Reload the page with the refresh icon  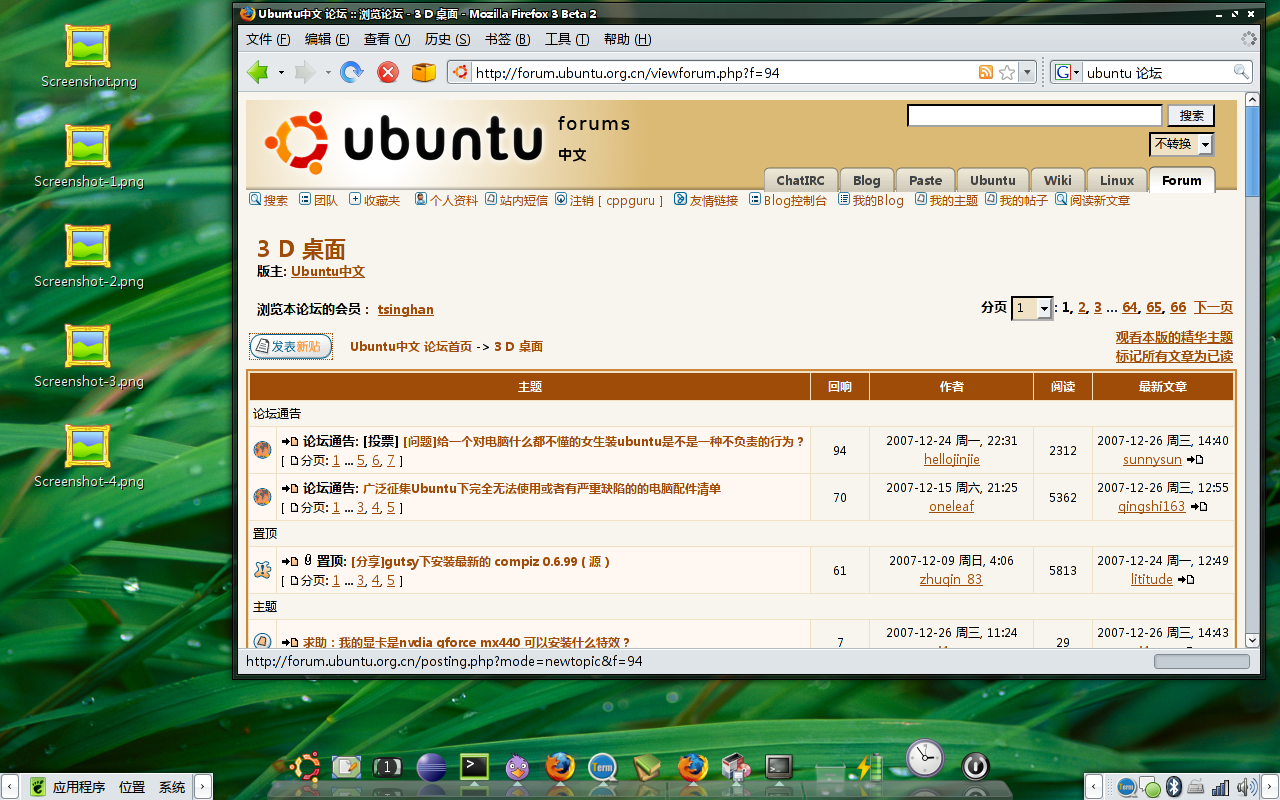351,72
